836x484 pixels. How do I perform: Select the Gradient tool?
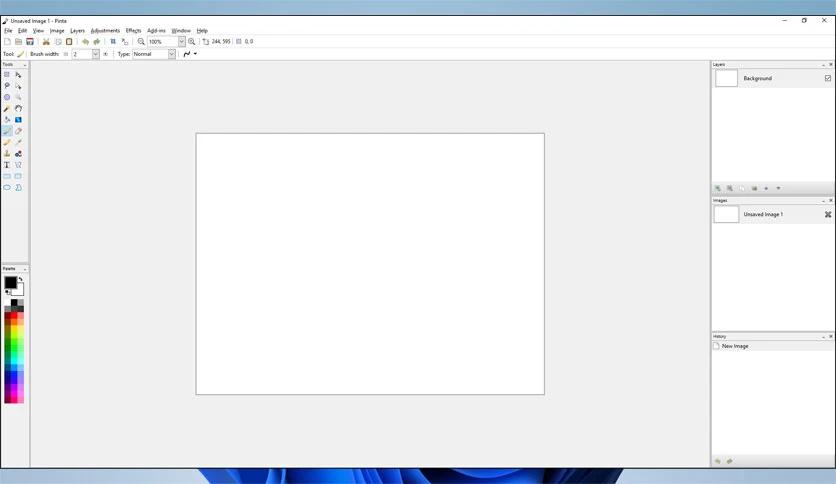(x=18, y=119)
